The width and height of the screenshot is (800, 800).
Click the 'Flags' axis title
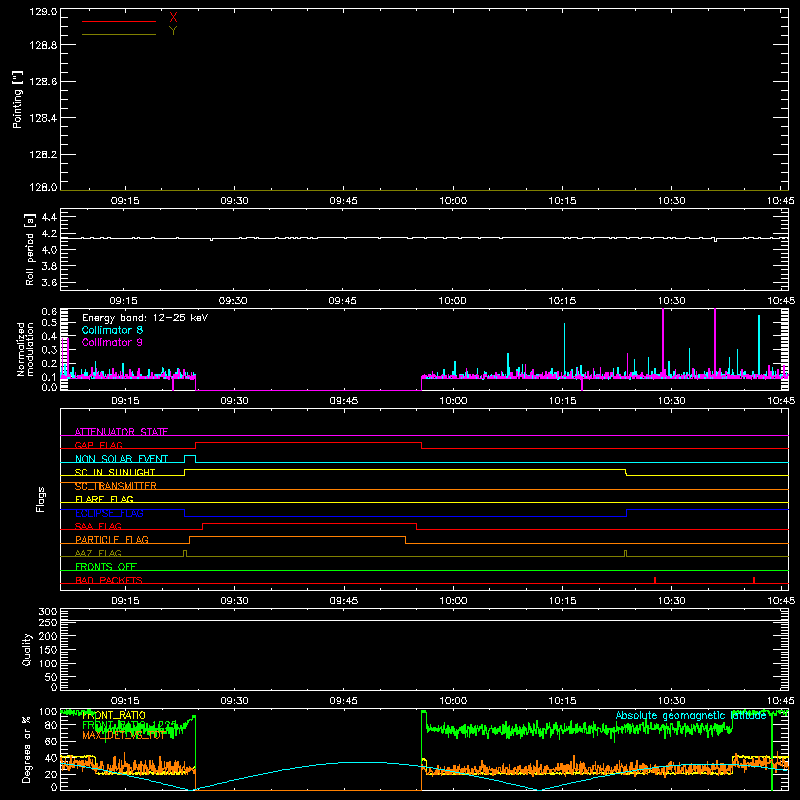pos(41,499)
